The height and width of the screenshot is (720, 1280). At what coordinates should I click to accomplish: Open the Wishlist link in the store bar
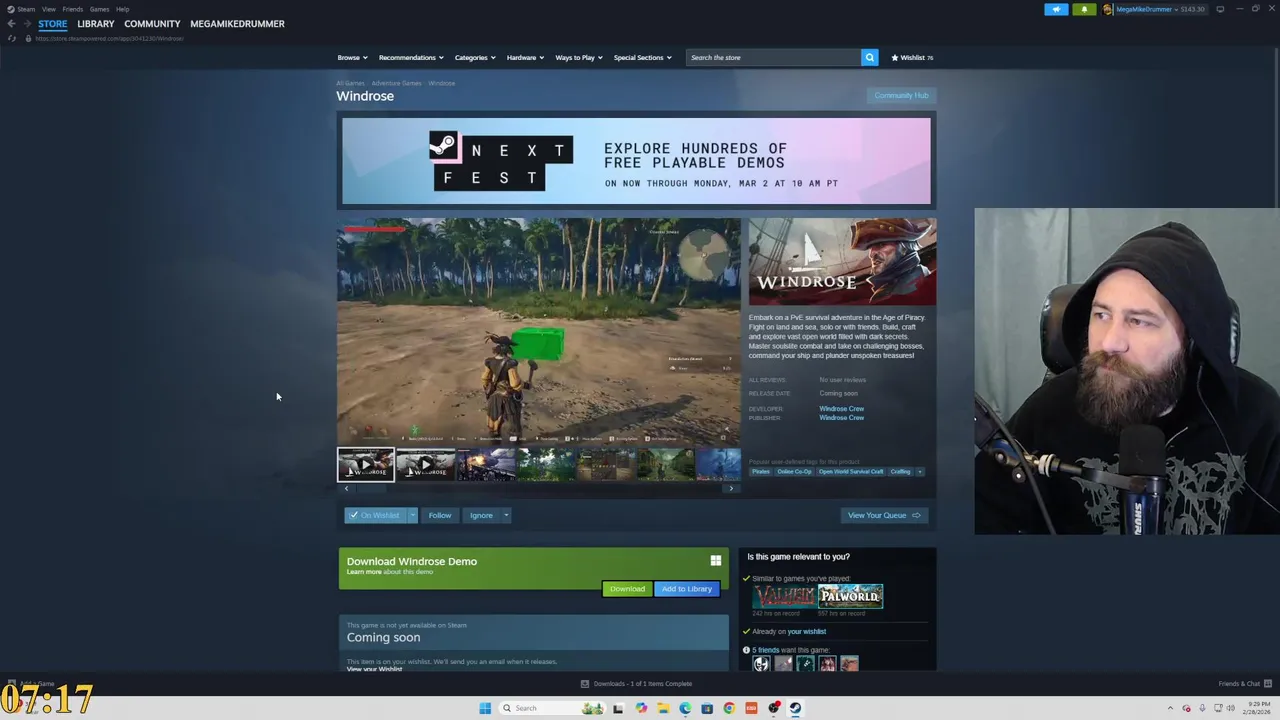click(x=912, y=57)
